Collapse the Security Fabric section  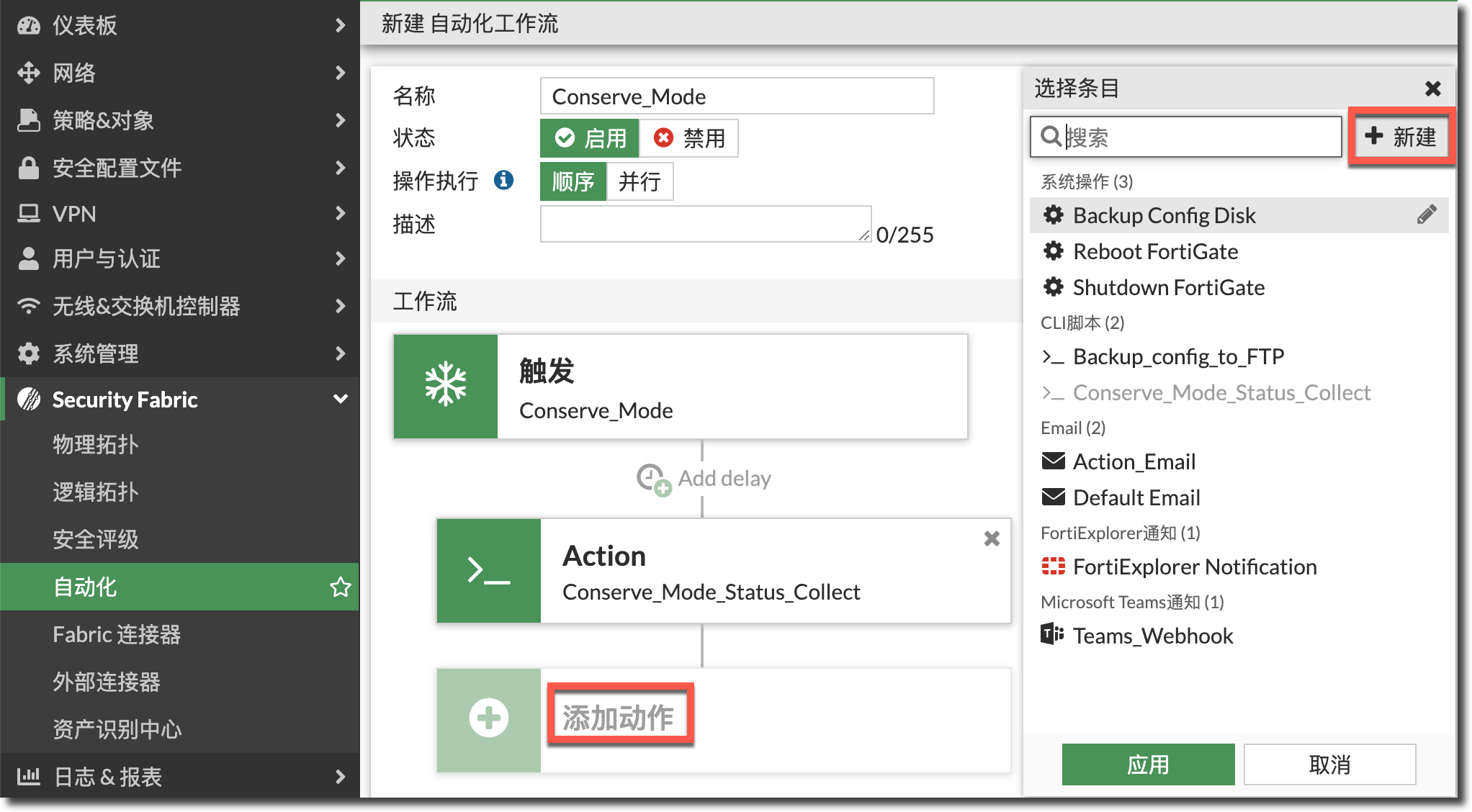[x=340, y=399]
